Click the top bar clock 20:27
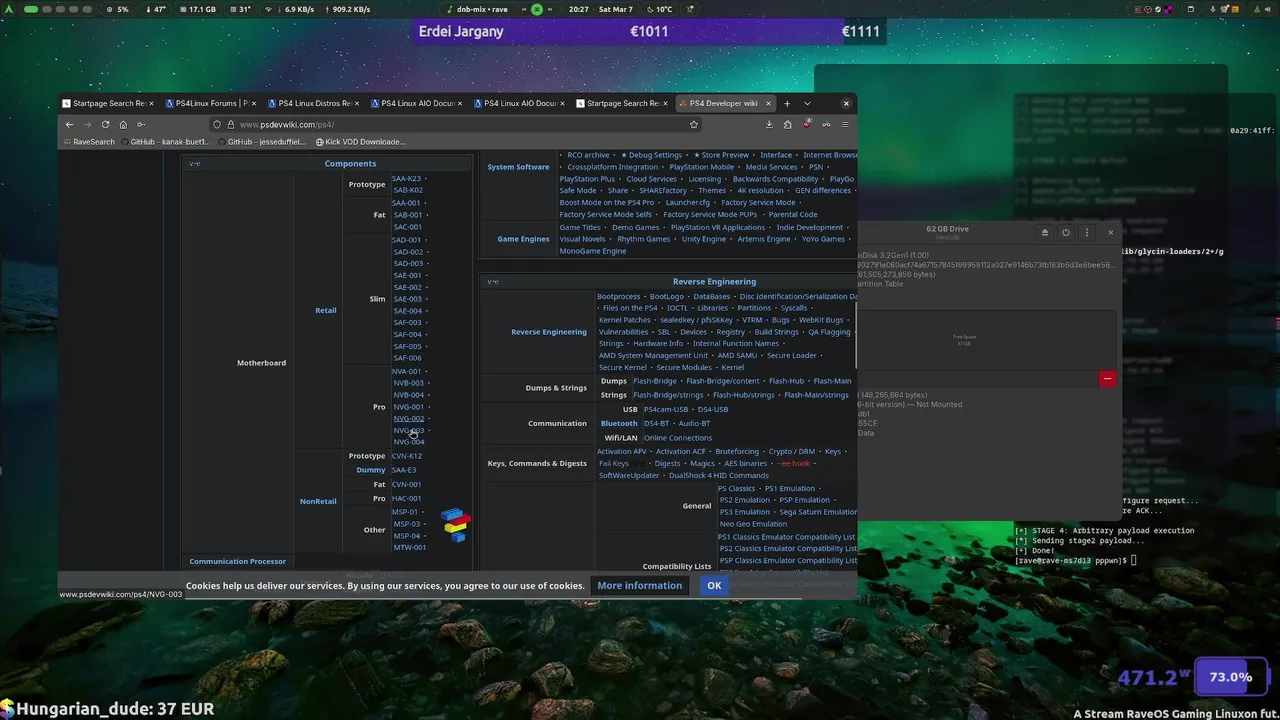 pos(578,9)
